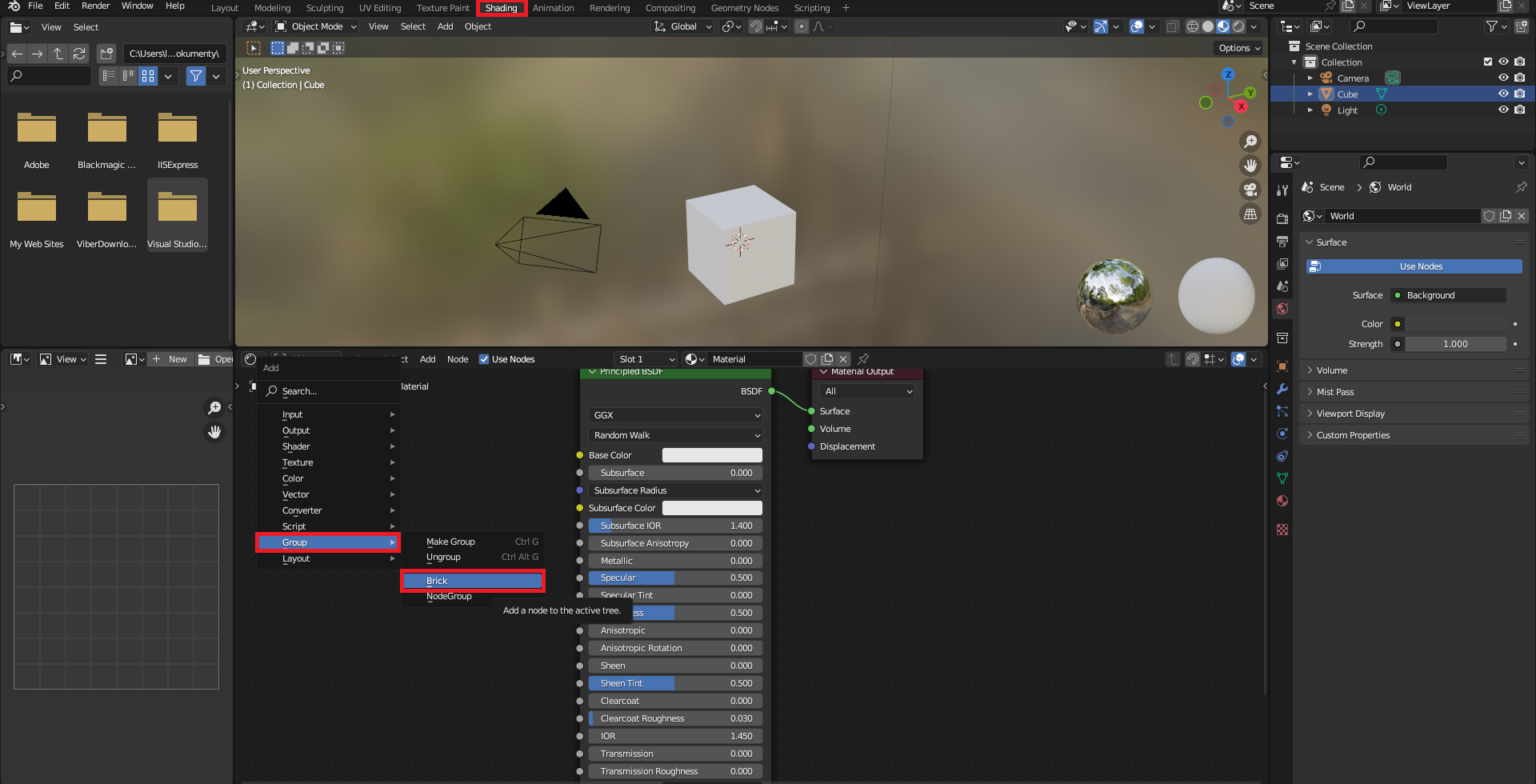1536x784 pixels.
Task: Go to parent directory arrow
Action: click(x=58, y=54)
